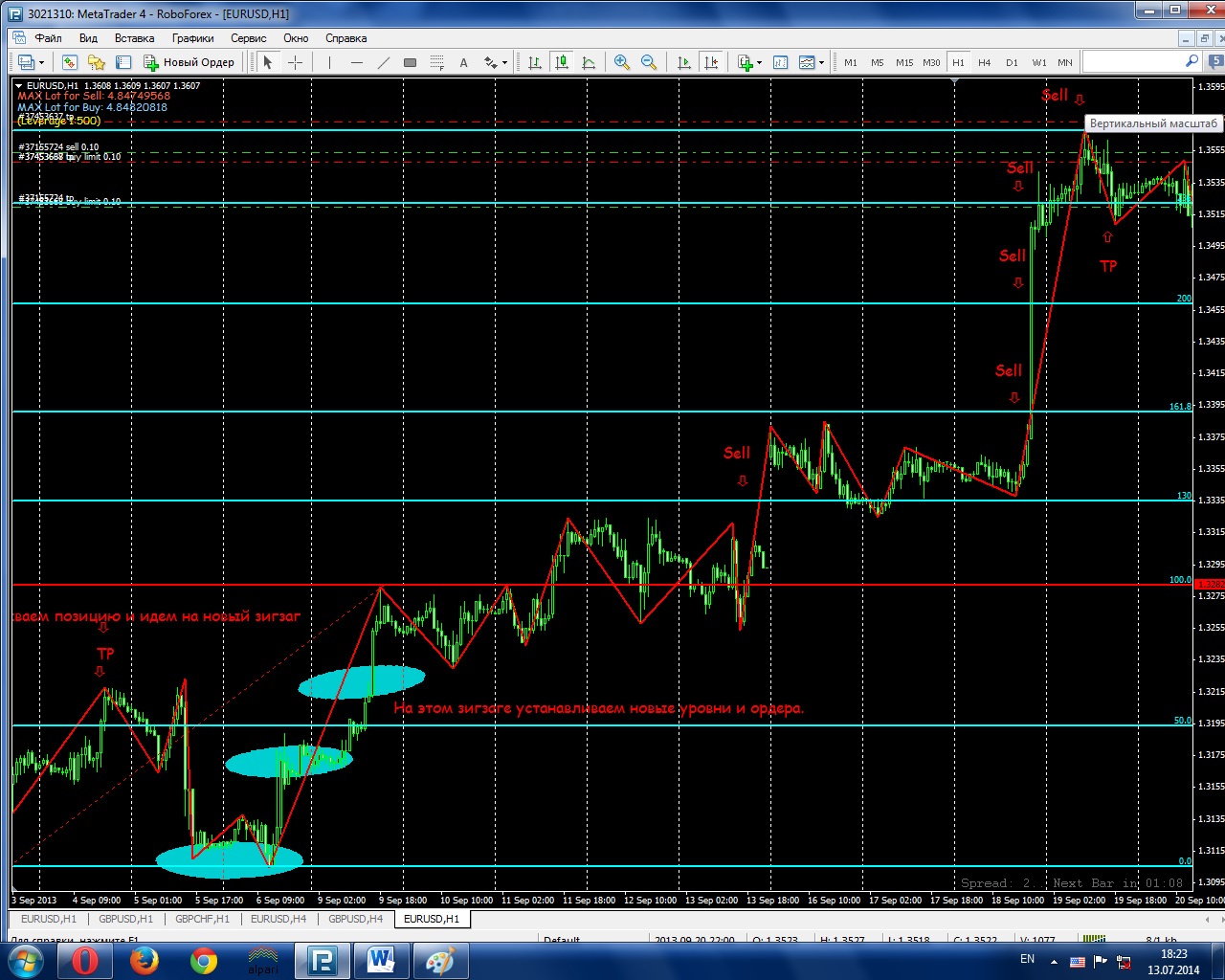Click the Новый Ордер button
The height and width of the screenshot is (980, 1225).
189,62
